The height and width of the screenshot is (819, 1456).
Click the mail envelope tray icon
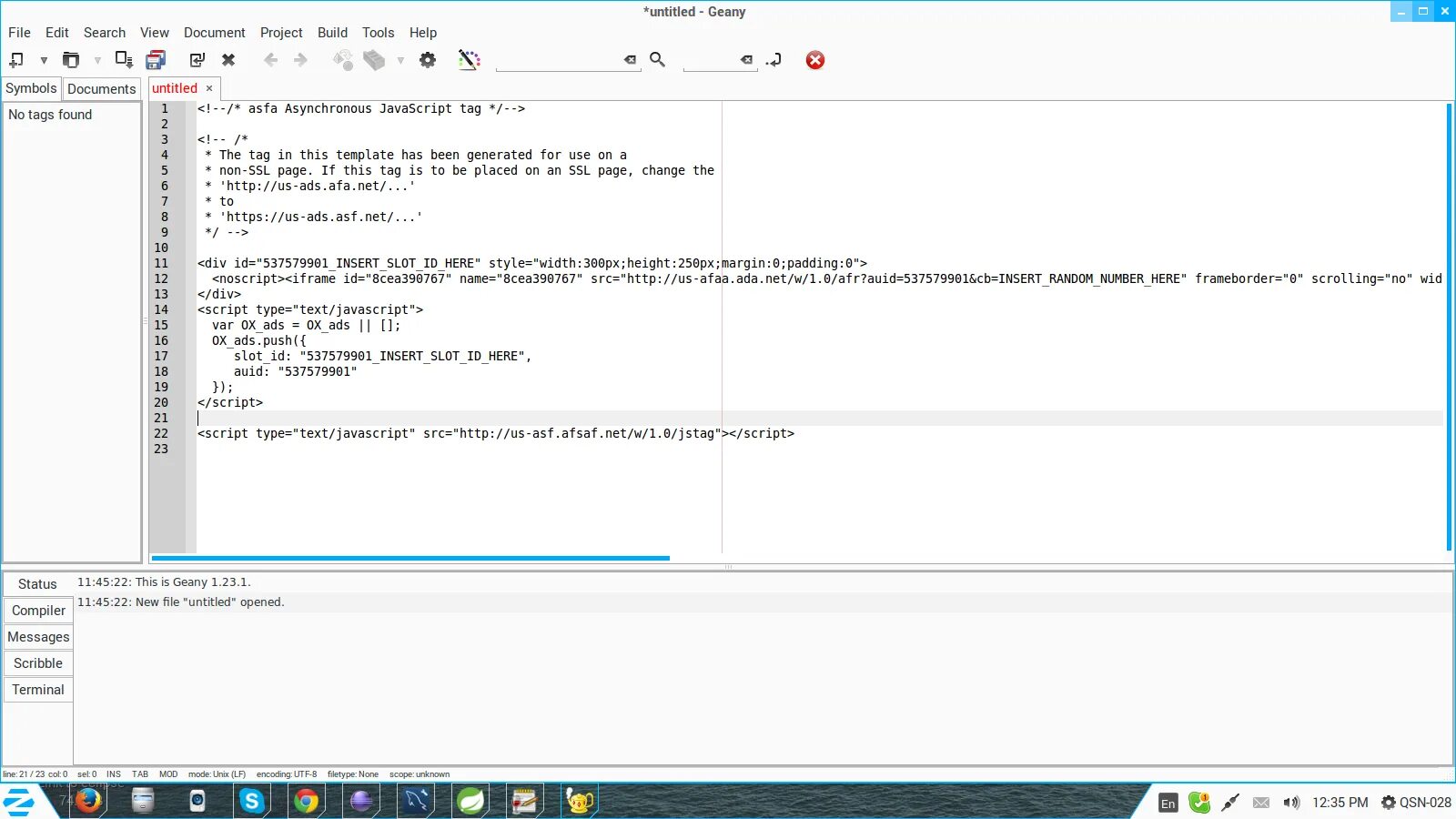[x=1260, y=803]
